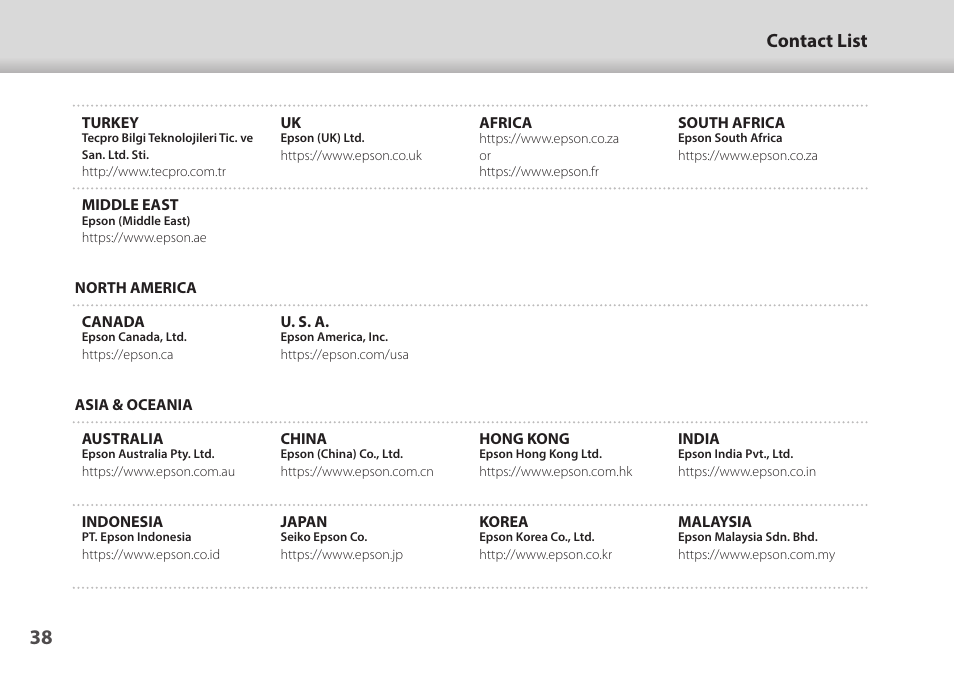Viewport: 954px width, 673px height.
Task: Click the KOREA heading
Action: coord(504,522)
